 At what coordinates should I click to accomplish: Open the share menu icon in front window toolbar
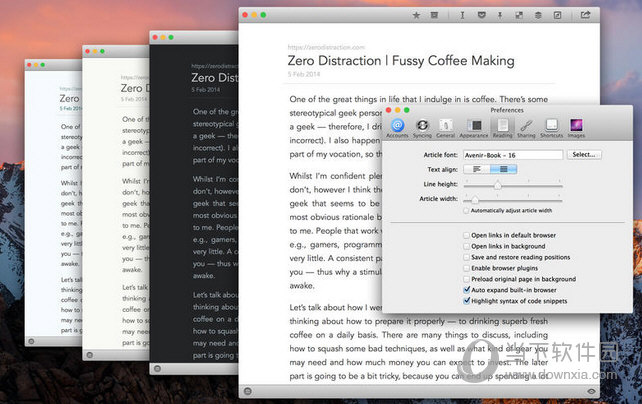pyautogui.click(x=585, y=15)
